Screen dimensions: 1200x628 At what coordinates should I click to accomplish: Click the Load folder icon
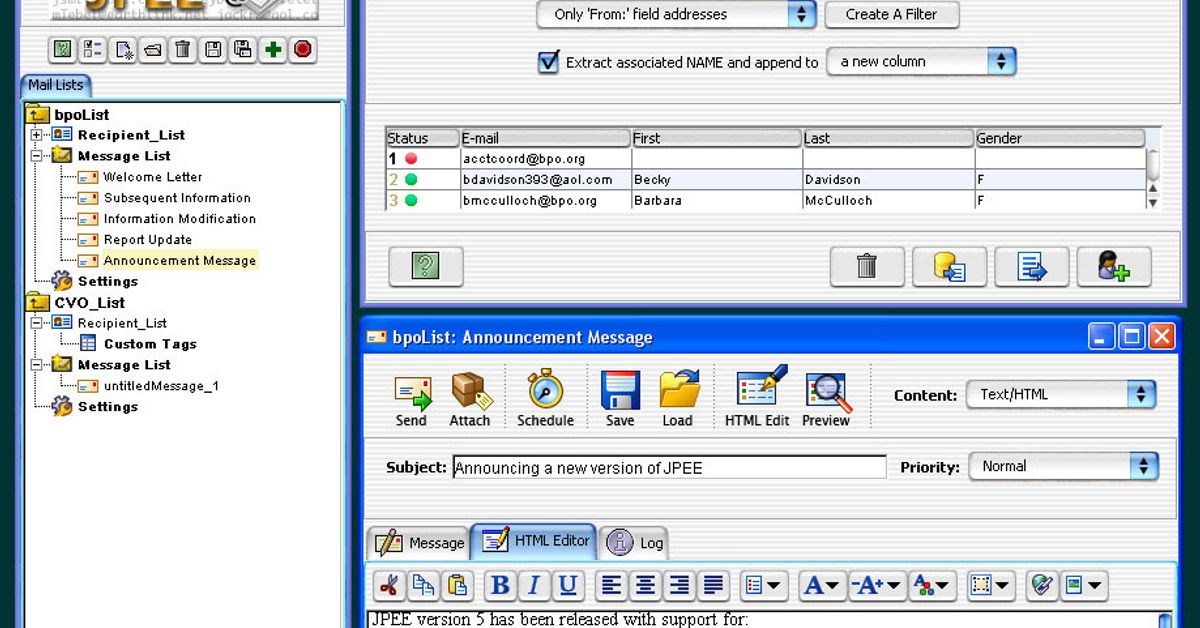678,399
